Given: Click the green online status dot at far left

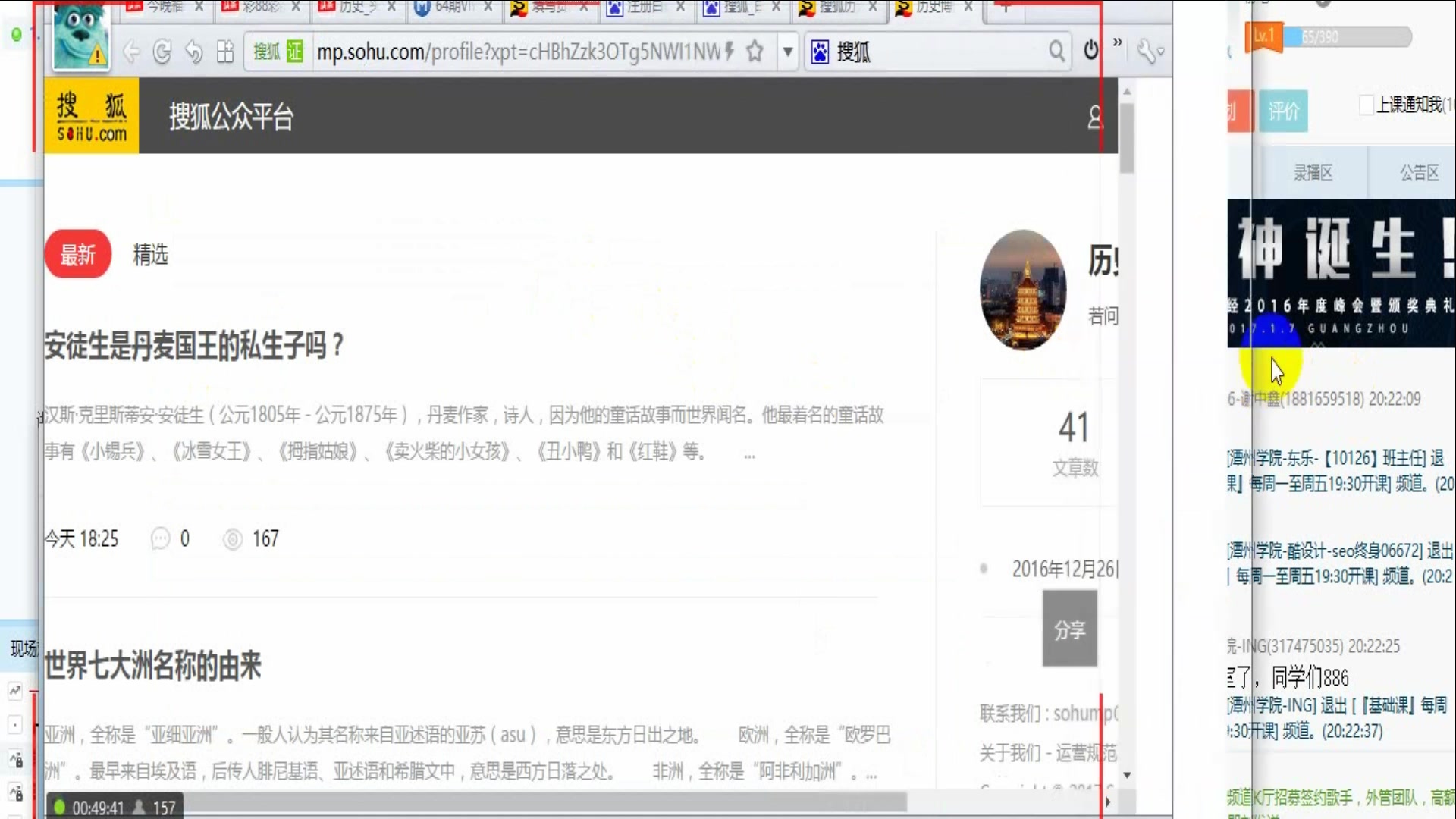Looking at the screenshot, I should (x=17, y=35).
